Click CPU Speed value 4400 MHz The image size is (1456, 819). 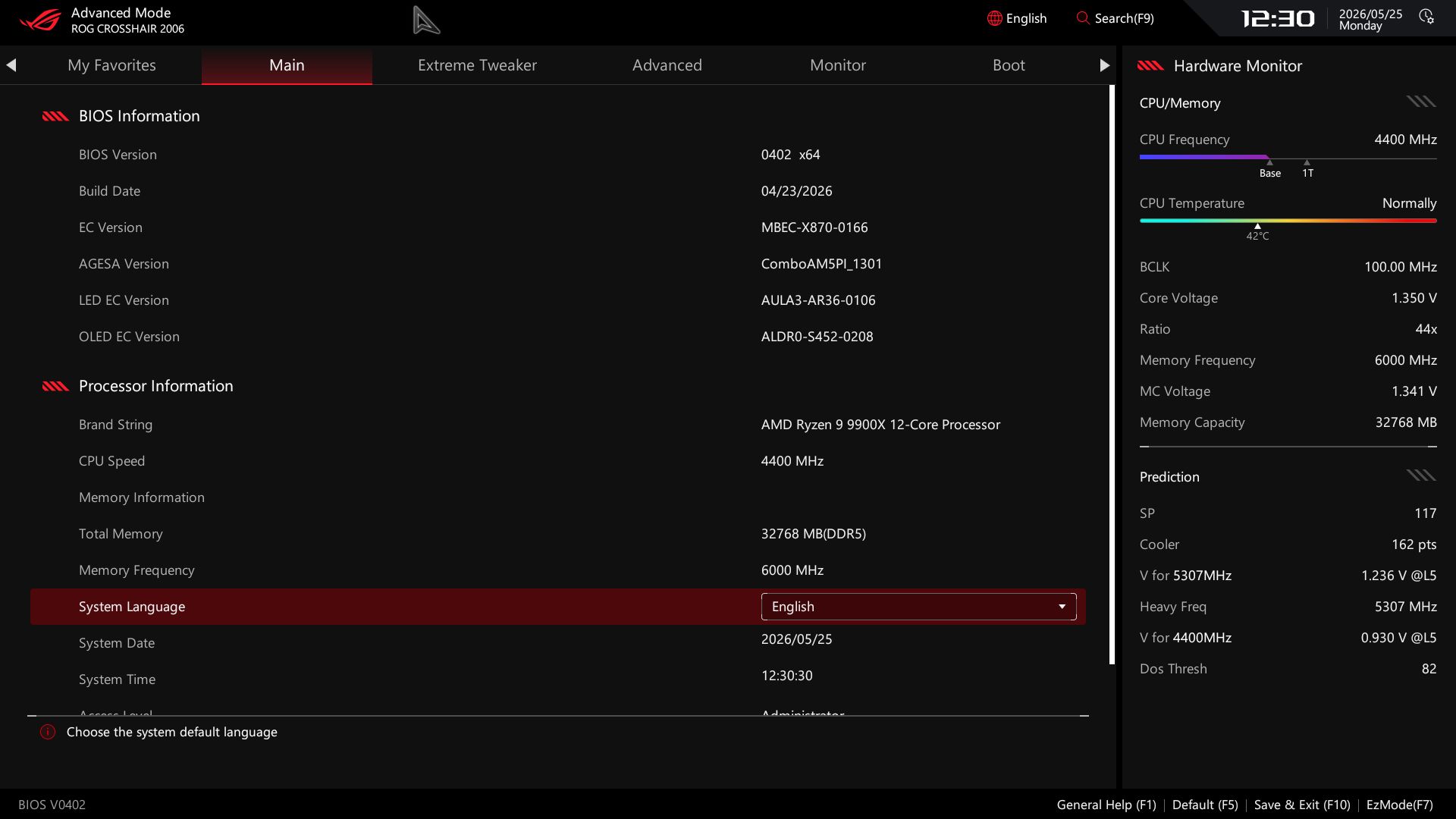[x=792, y=461]
